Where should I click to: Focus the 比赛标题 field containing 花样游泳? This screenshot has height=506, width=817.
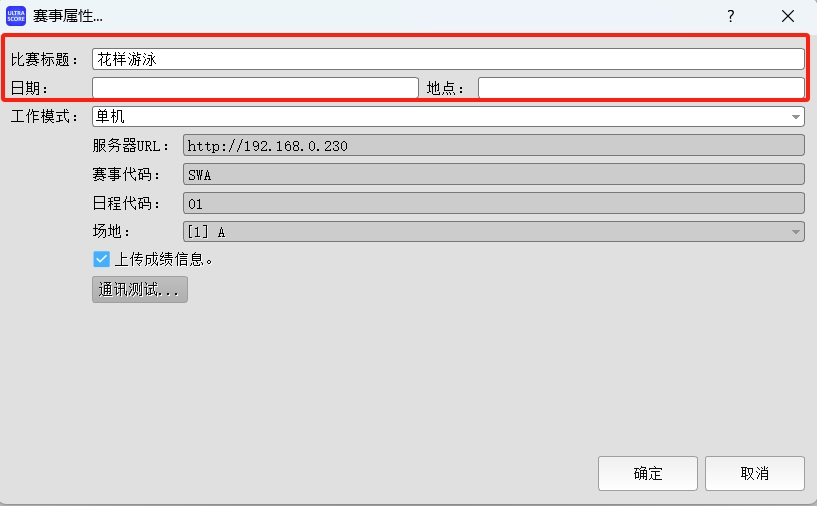pyautogui.click(x=448, y=59)
